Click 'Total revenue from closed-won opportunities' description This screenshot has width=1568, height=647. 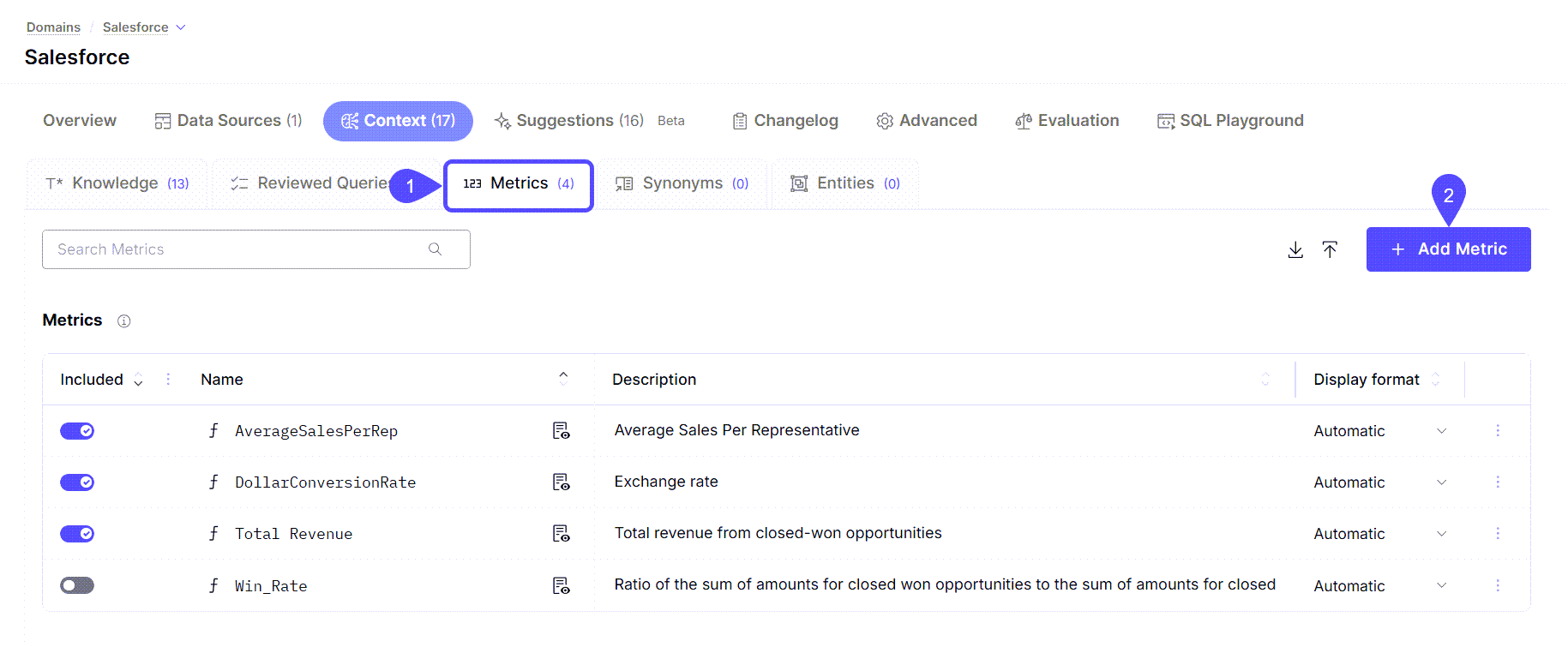coord(778,533)
